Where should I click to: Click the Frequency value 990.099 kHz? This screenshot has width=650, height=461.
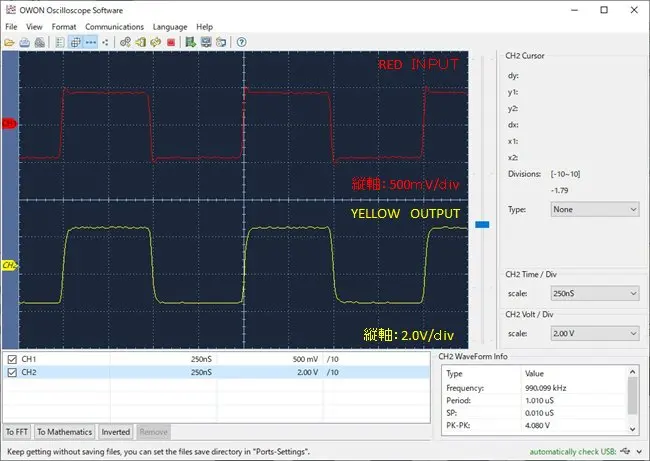(546, 388)
